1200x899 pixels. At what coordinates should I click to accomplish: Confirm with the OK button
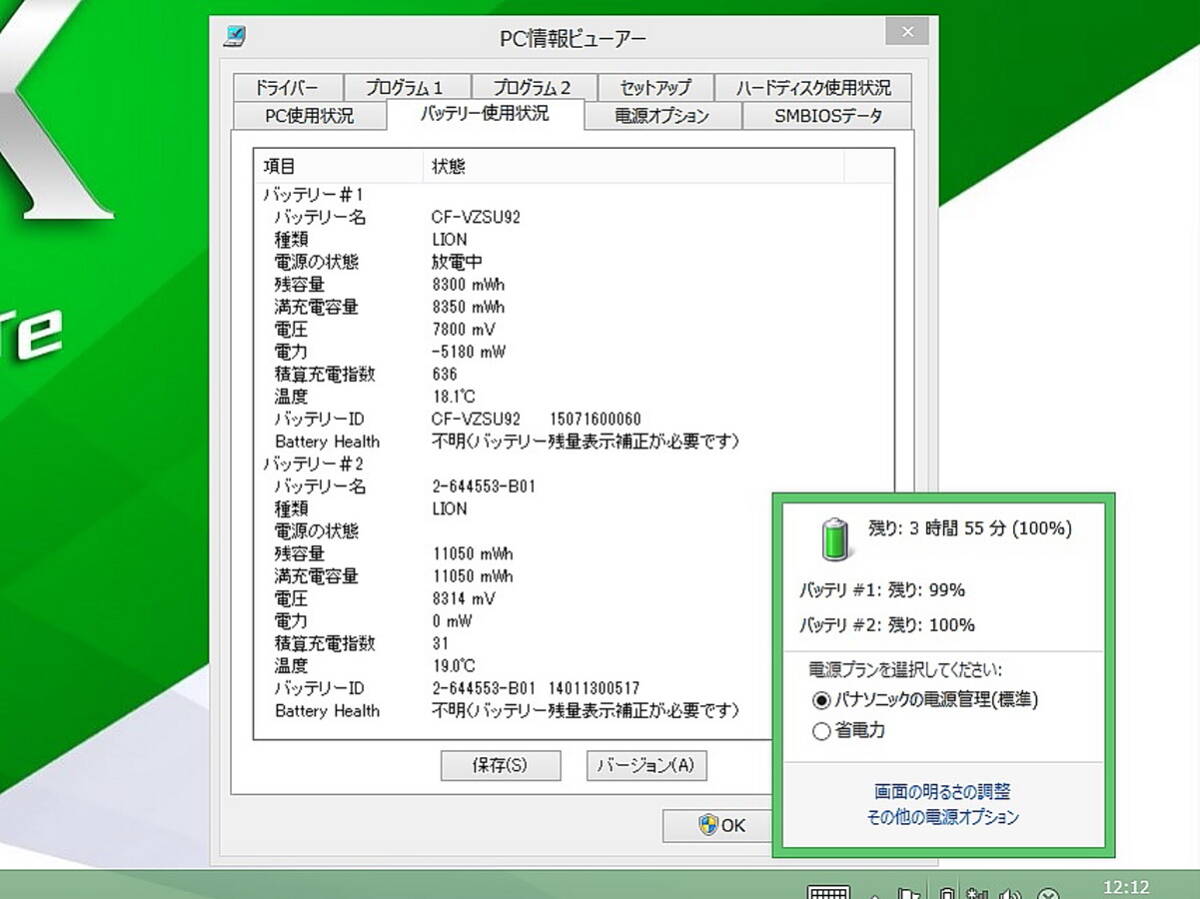pyautogui.click(x=718, y=825)
